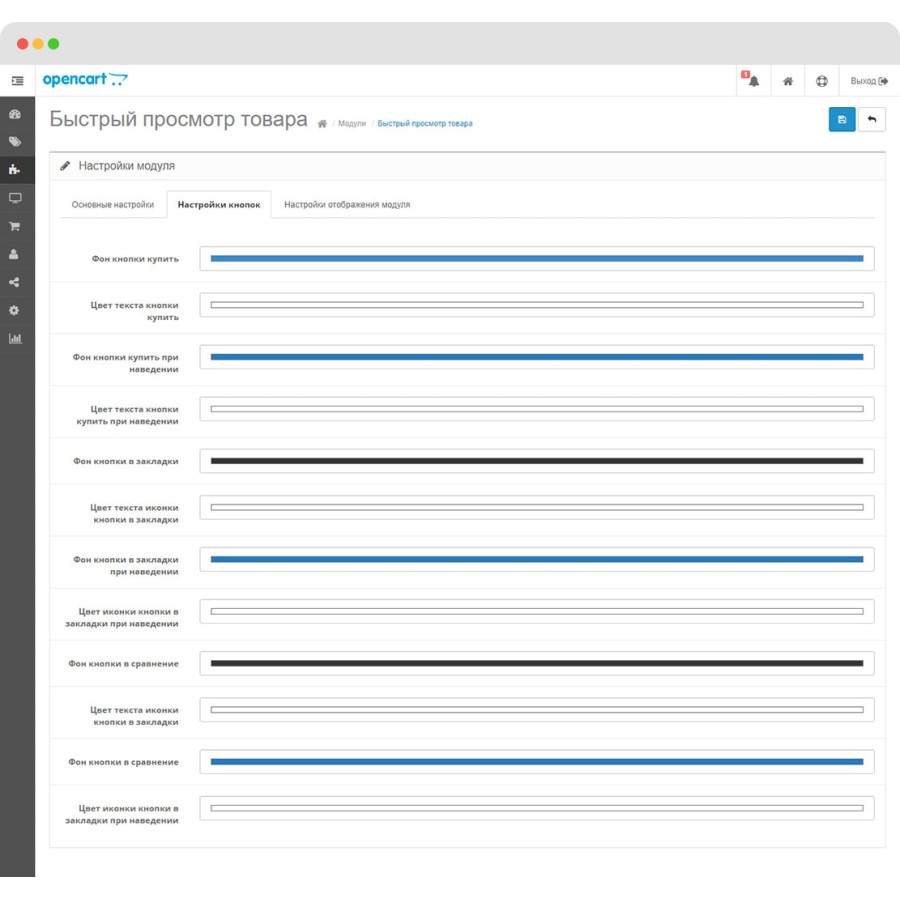900x900 pixels.
Task: Switch to Настройки отображения модуля tab
Action: (347, 204)
